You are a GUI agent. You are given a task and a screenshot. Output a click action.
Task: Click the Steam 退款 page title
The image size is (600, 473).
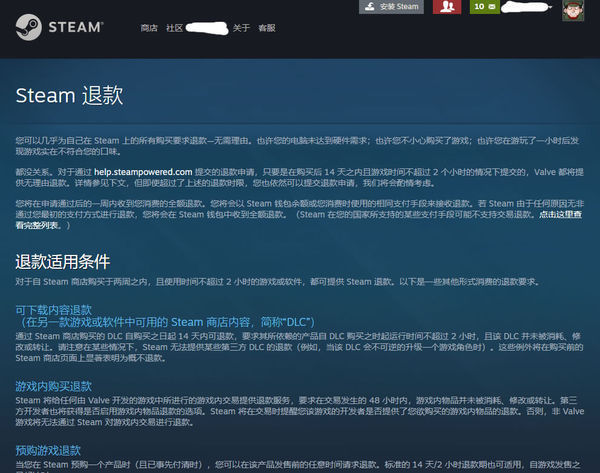[x=69, y=95]
